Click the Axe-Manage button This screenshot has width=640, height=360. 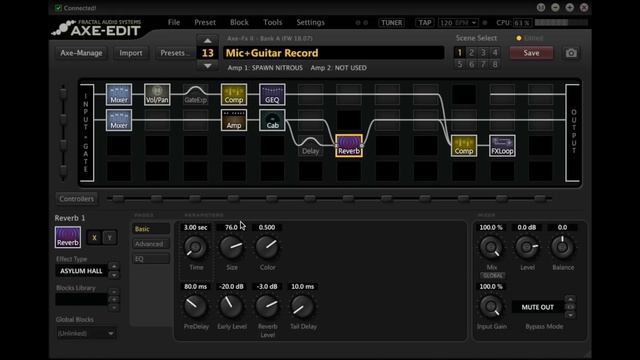pyautogui.click(x=81, y=53)
